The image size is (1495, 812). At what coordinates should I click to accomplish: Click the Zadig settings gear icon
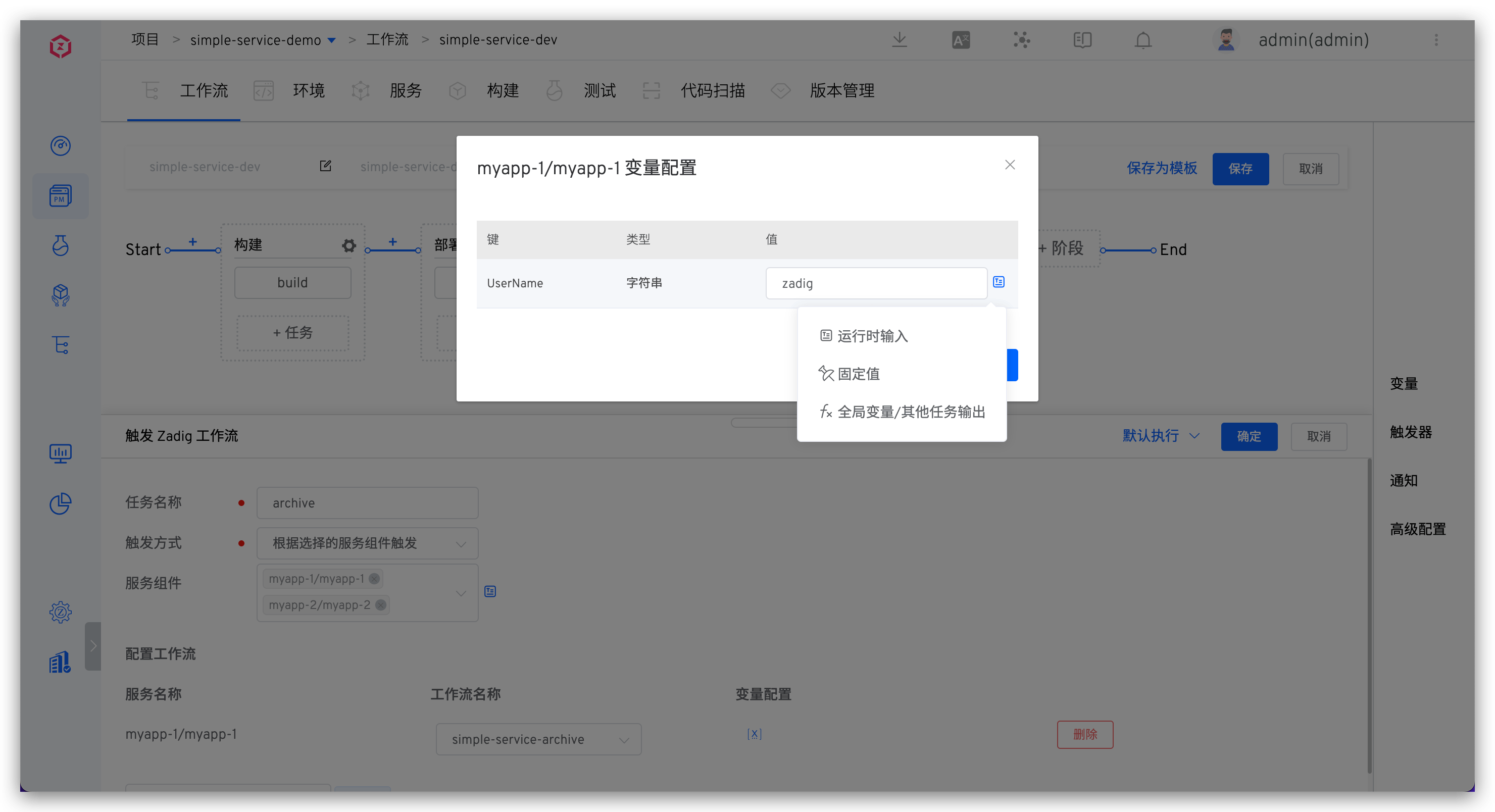pyautogui.click(x=61, y=612)
